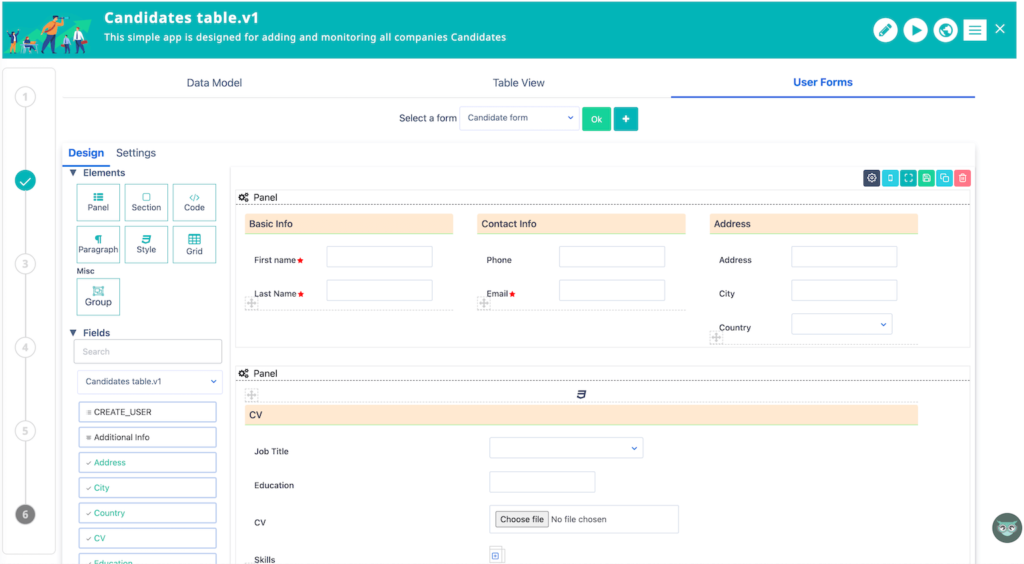Screen dimensions: 1024x564
Task: Collapse the Fields section
Action: click(73, 333)
